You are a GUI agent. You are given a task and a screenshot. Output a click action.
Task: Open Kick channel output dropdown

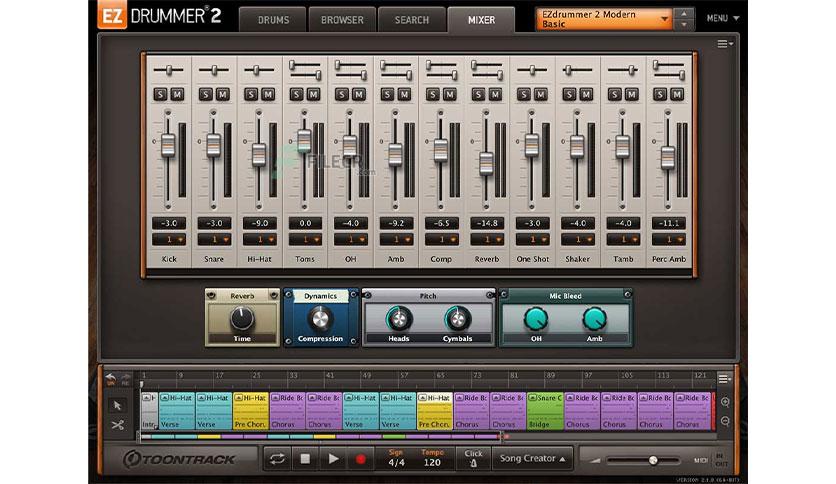click(168, 240)
